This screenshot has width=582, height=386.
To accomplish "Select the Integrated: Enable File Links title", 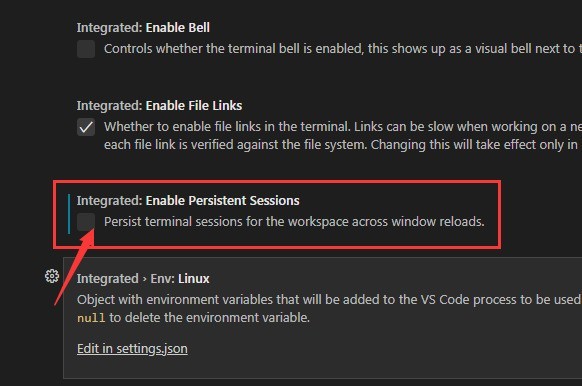I will 159,106.
